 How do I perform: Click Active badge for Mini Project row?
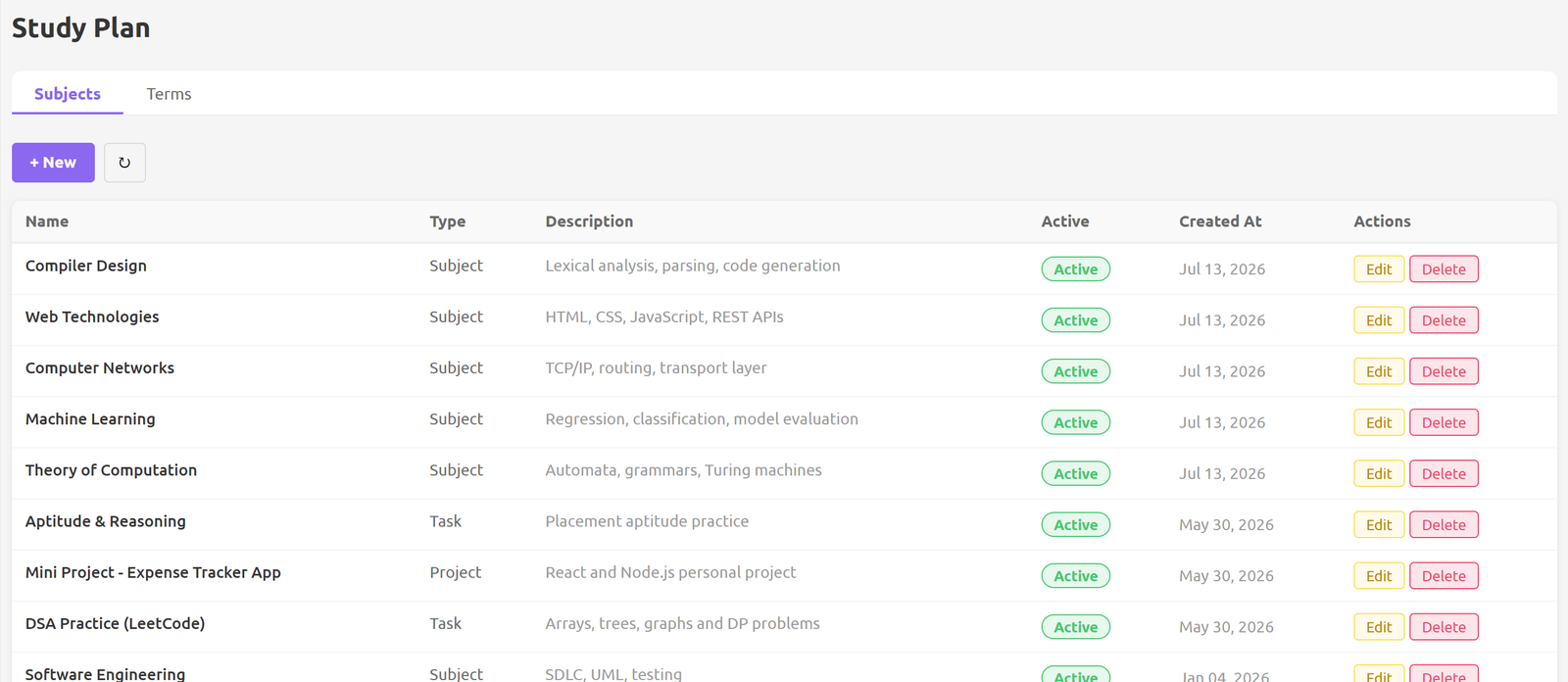[1076, 576]
